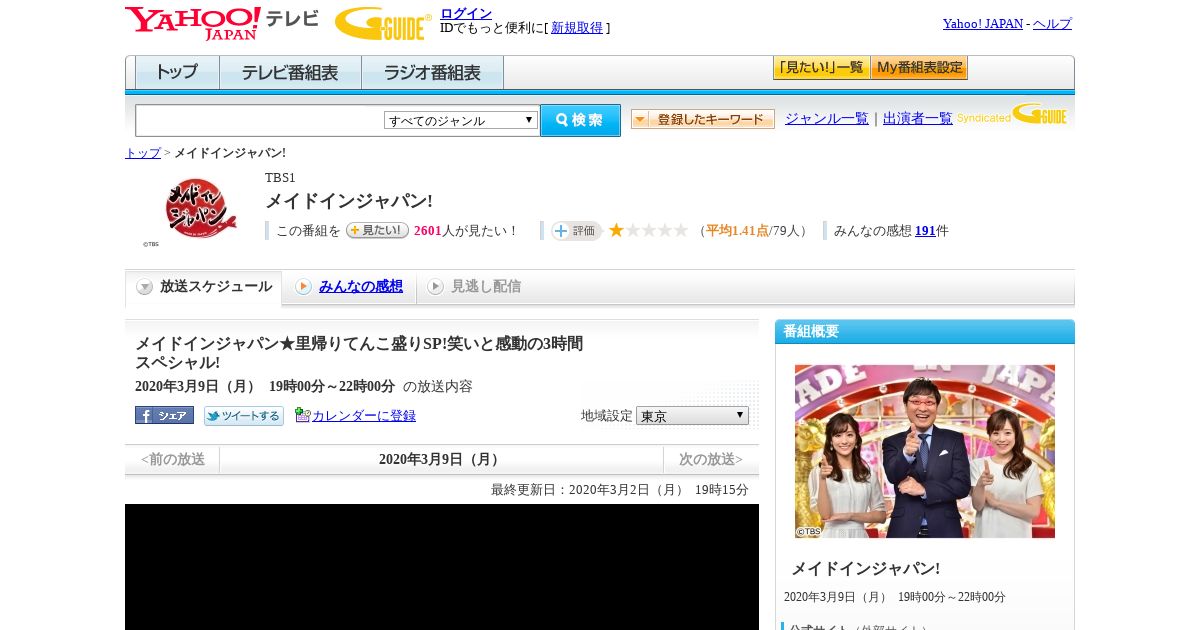Open the 「見たい!」一覧 button
This screenshot has height=630, width=1200.
pyautogui.click(x=821, y=68)
